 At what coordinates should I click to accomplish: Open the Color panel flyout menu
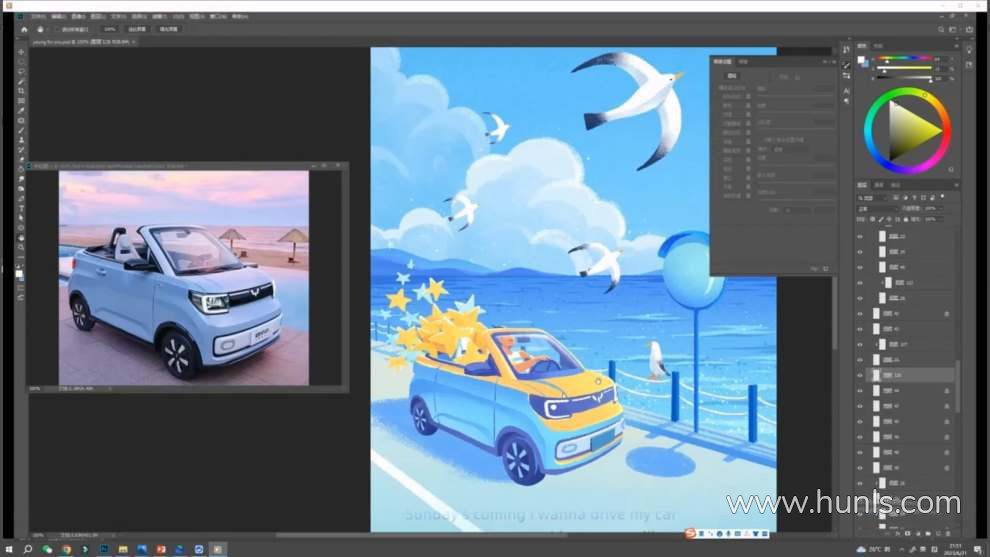[x=957, y=45]
